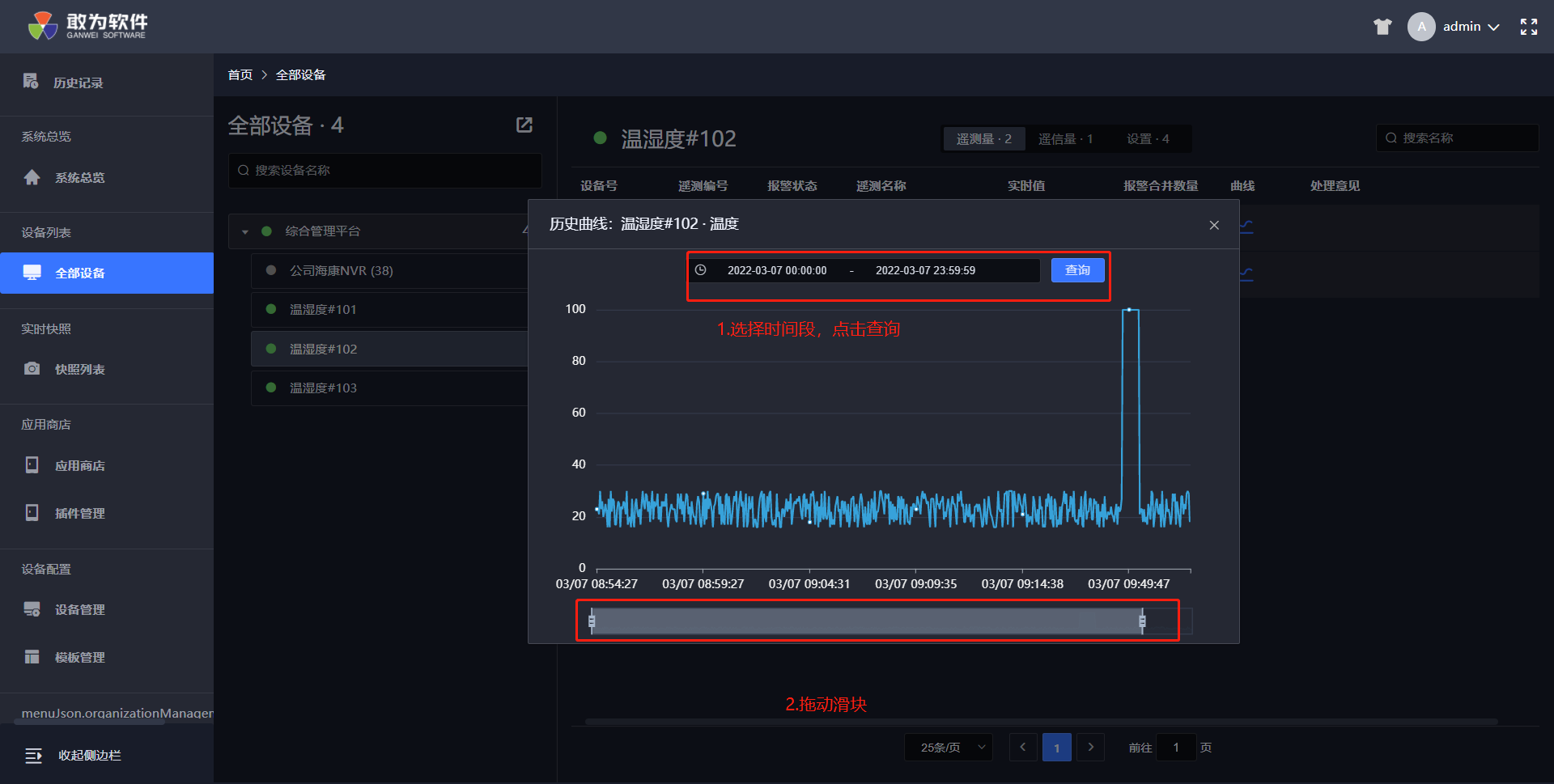Click the theme shirt icon in header
The height and width of the screenshot is (784, 1554).
point(1382,27)
